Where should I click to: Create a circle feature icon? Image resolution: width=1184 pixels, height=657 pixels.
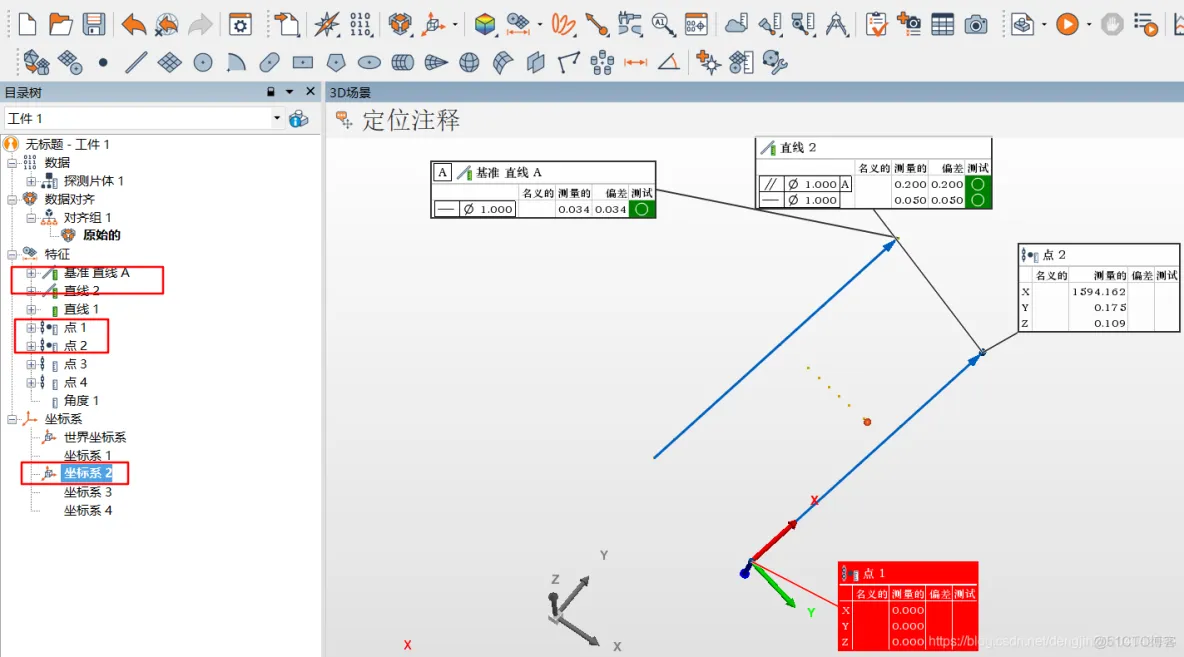(202, 62)
